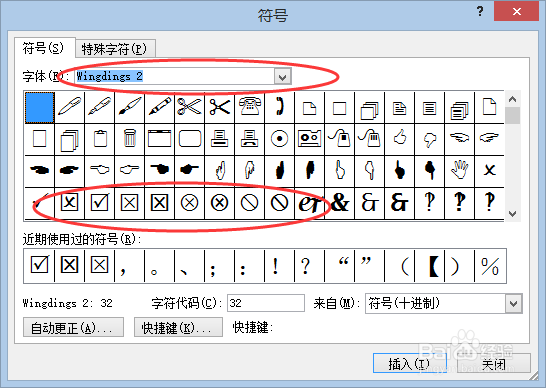
Task: Switch to the 特殊字符(P) tab
Action: (x=115, y=49)
